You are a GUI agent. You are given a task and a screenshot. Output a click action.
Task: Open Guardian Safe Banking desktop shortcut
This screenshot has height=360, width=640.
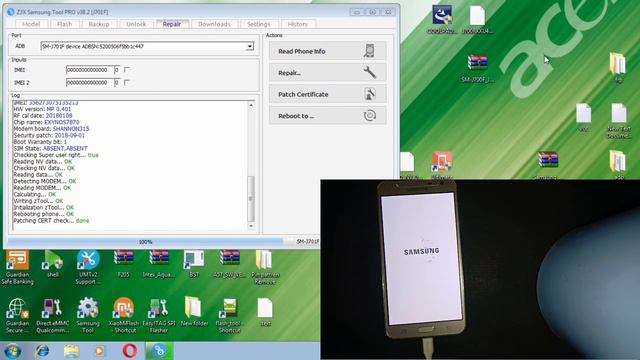tap(17, 268)
